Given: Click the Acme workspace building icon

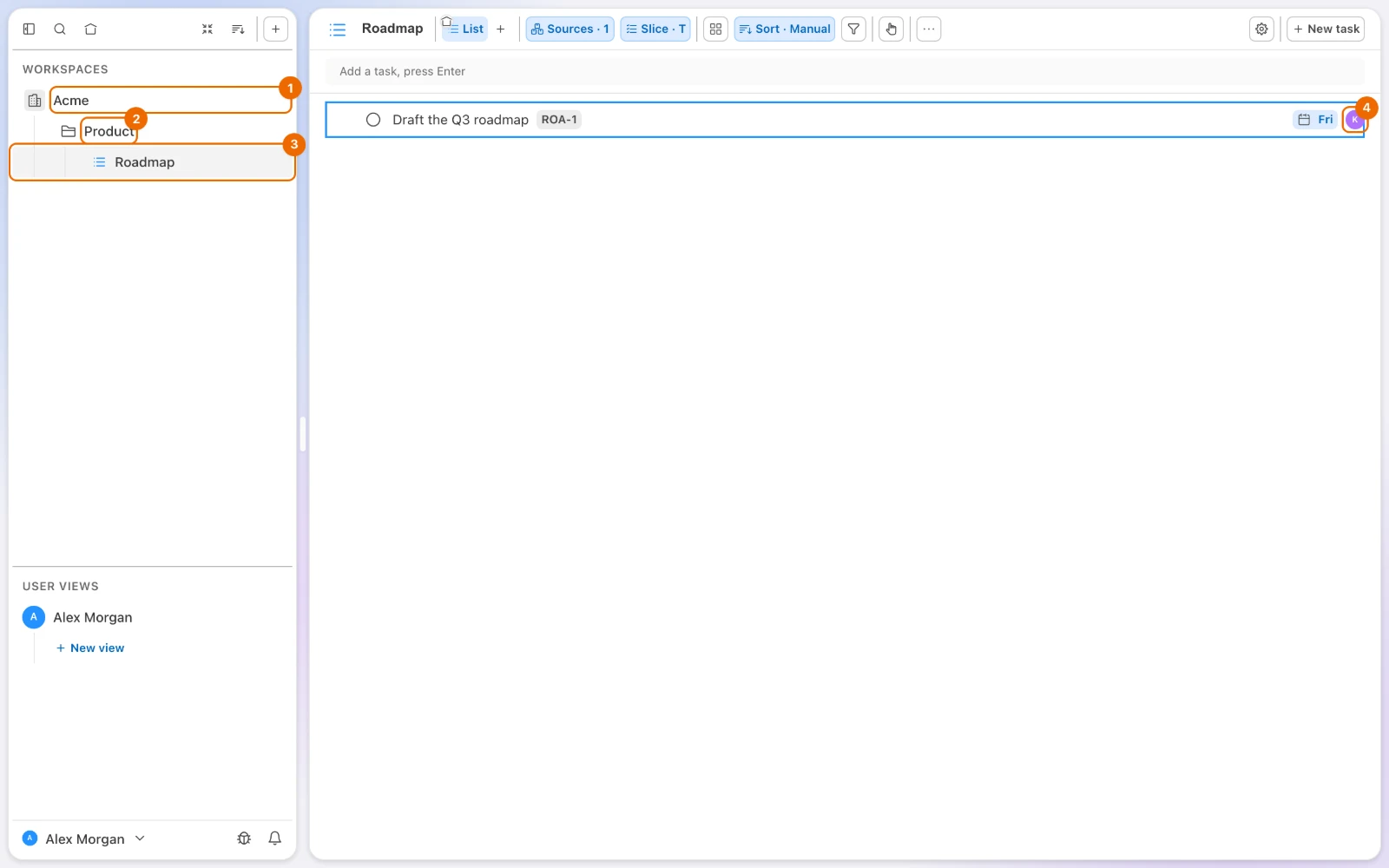Looking at the screenshot, I should (x=35, y=101).
